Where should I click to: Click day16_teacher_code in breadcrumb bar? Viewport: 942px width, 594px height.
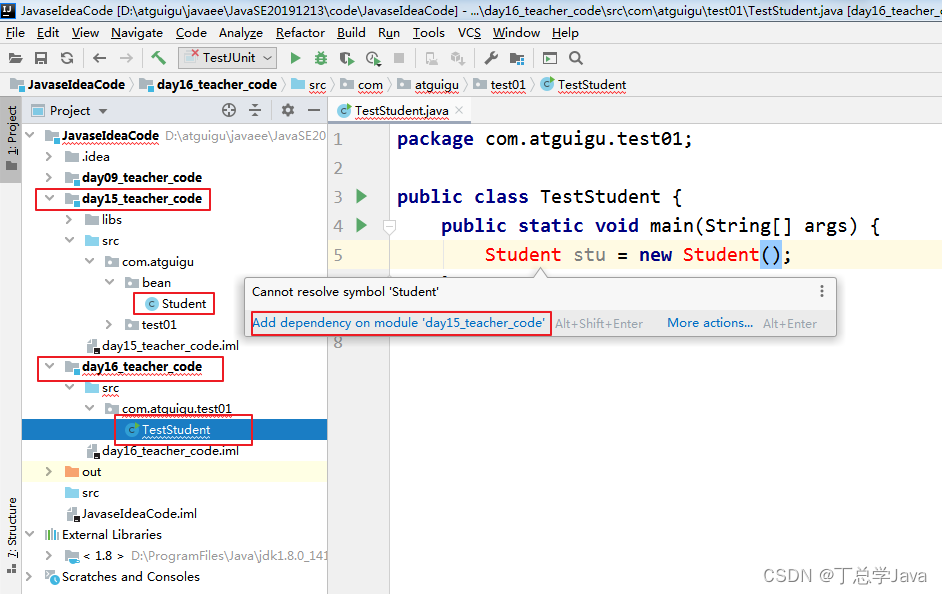coord(216,85)
